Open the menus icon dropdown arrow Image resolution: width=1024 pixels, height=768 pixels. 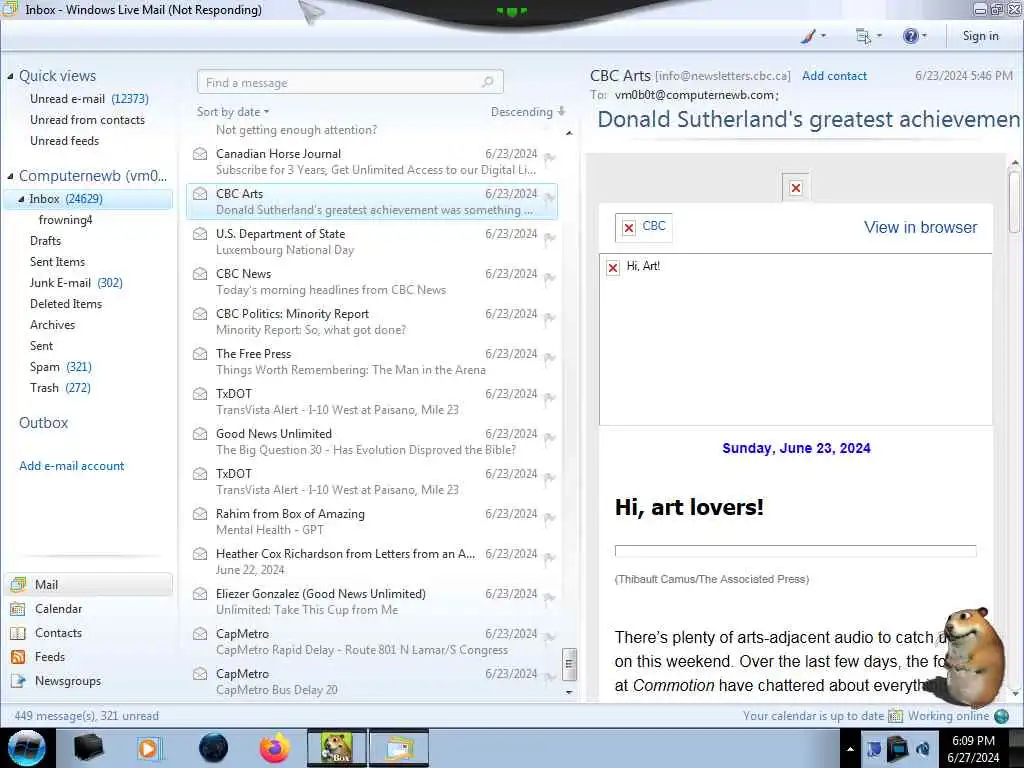879,36
